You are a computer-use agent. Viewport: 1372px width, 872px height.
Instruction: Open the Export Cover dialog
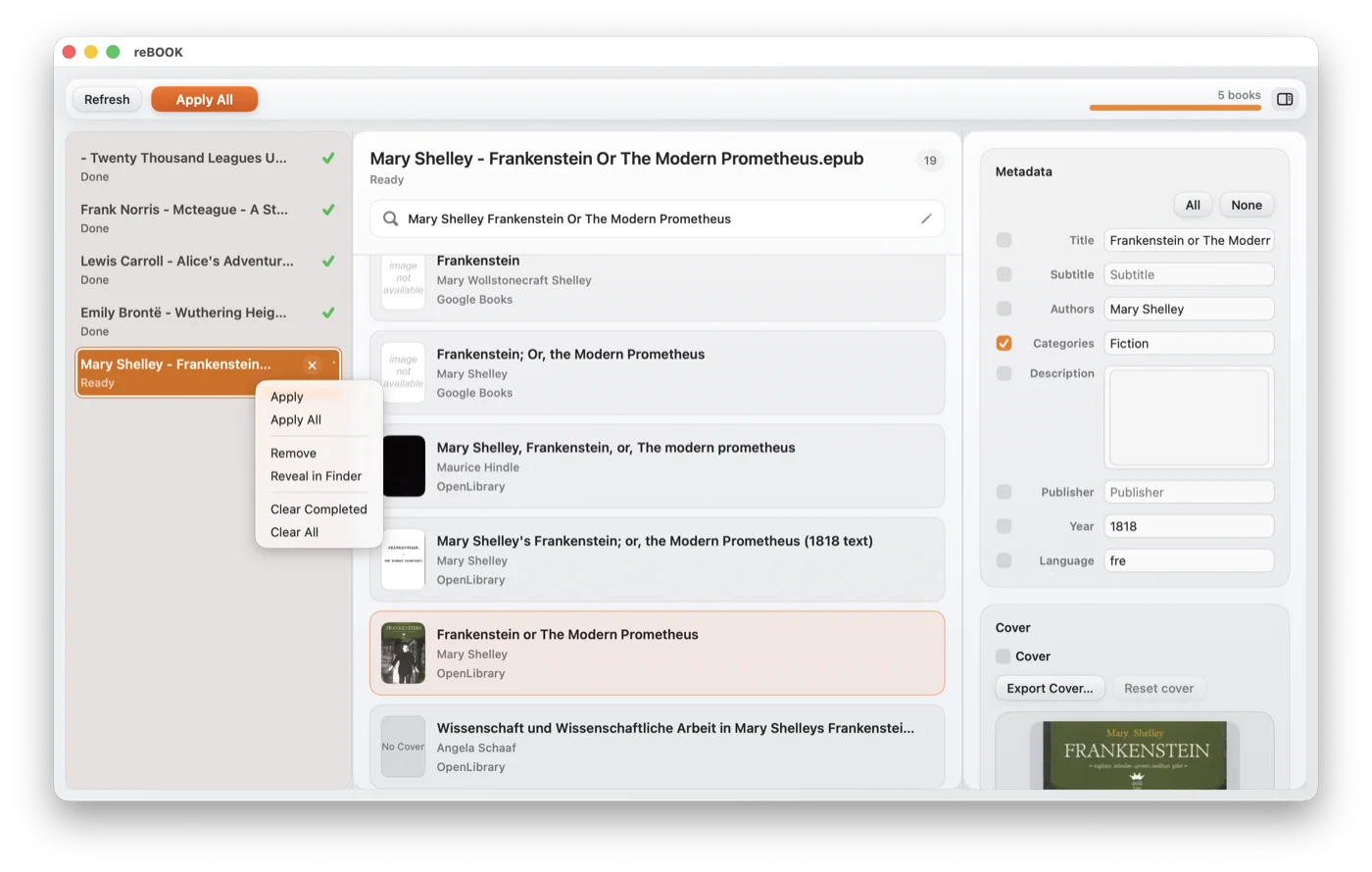(x=1049, y=688)
